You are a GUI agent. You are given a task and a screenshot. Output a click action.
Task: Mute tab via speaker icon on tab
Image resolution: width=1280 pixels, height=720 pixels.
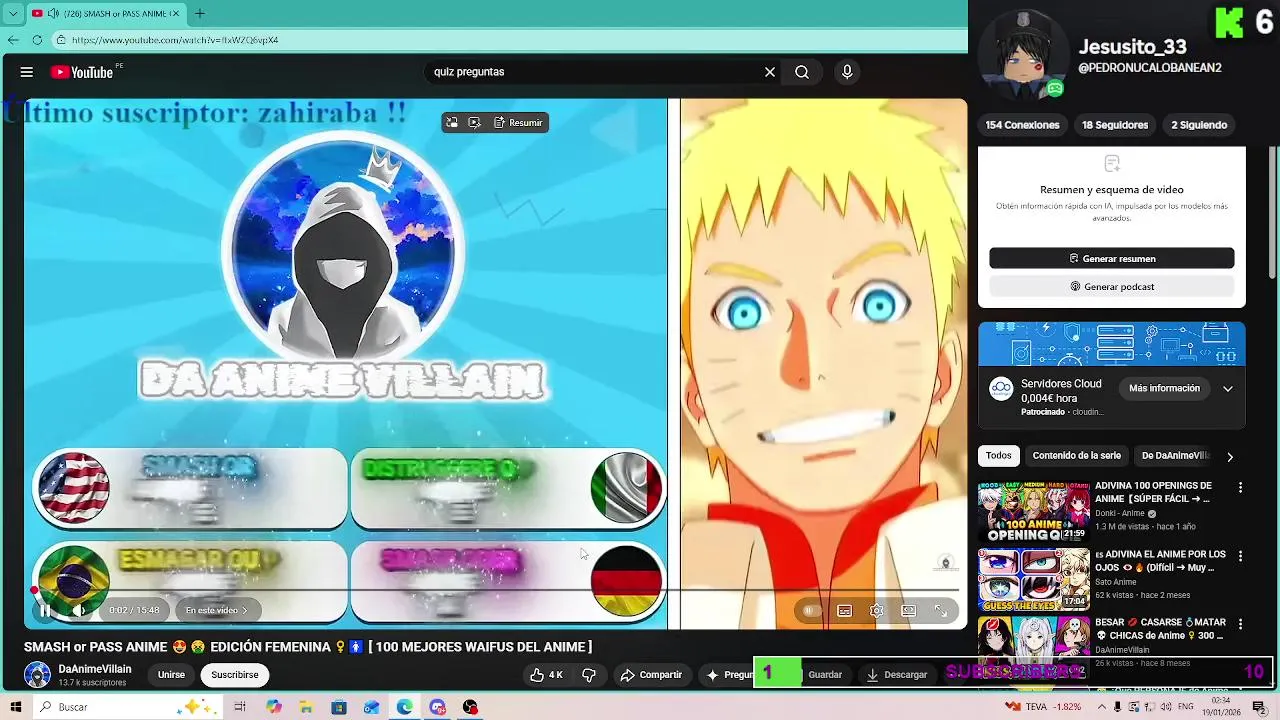click(51, 14)
